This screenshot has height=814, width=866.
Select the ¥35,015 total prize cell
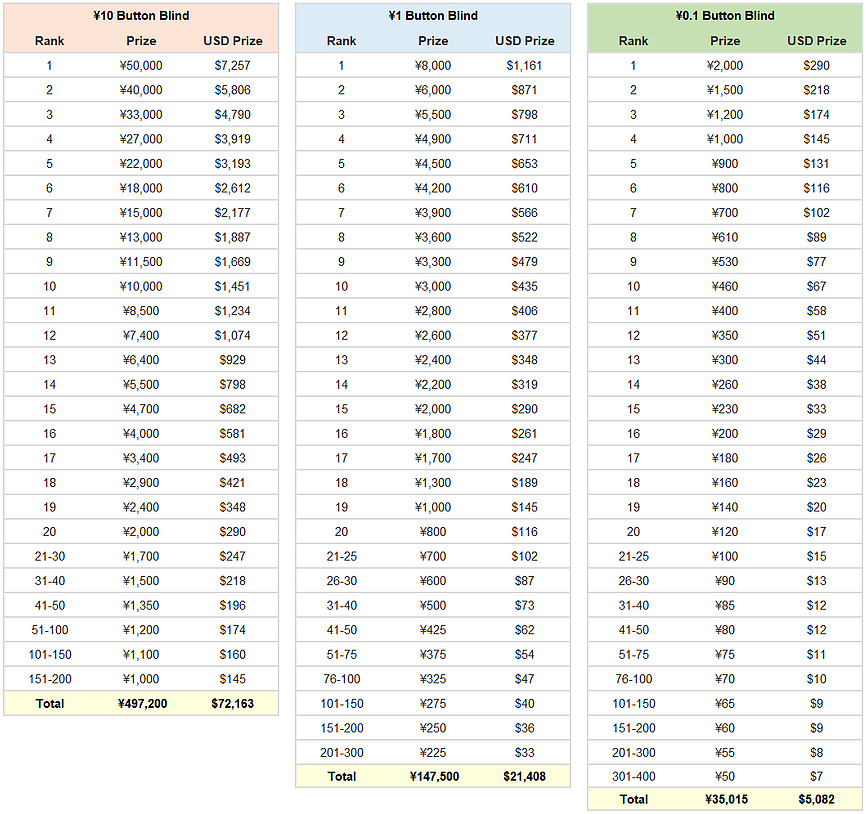725,799
